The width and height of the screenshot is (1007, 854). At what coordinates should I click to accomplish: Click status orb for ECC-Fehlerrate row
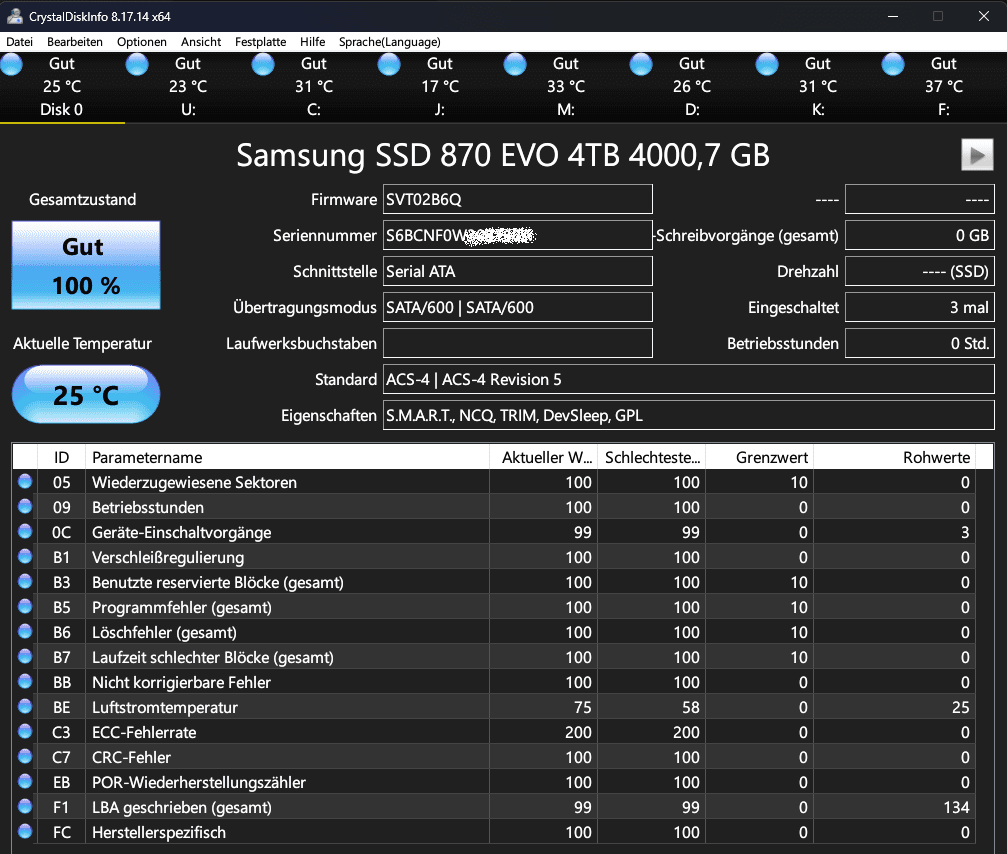tap(25, 731)
